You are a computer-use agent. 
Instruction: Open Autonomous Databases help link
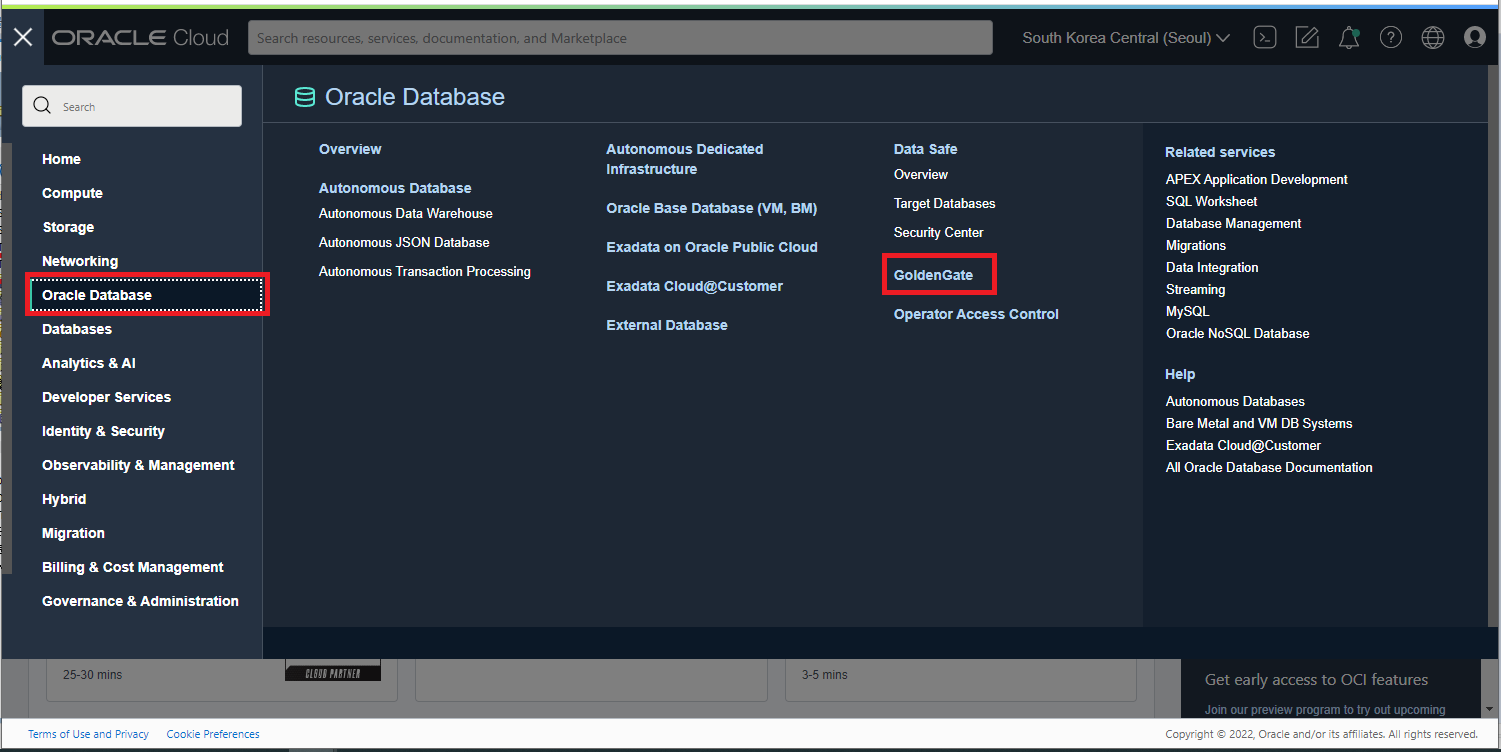tap(1235, 401)
